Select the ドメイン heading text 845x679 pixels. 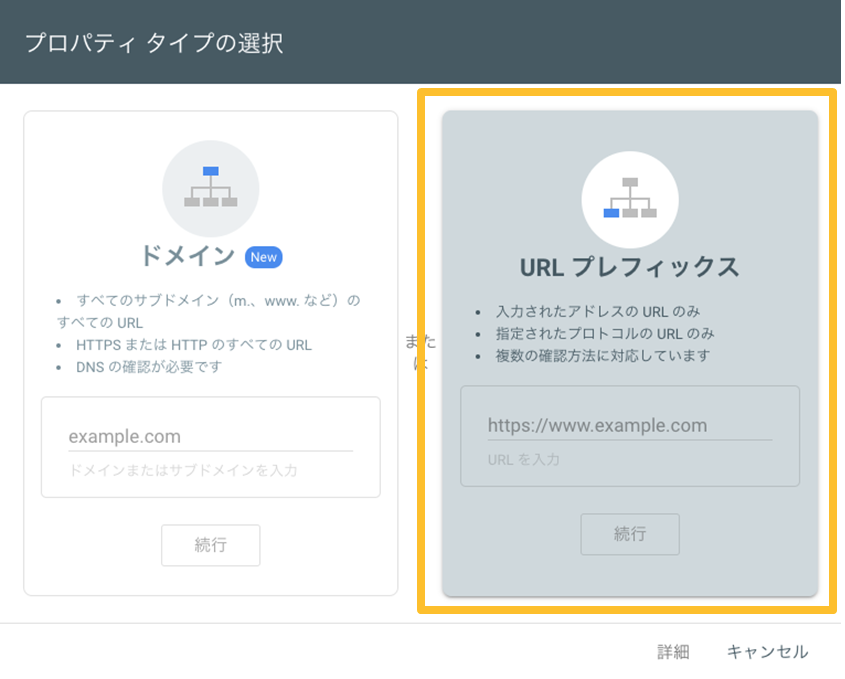(x=188, y=255)
